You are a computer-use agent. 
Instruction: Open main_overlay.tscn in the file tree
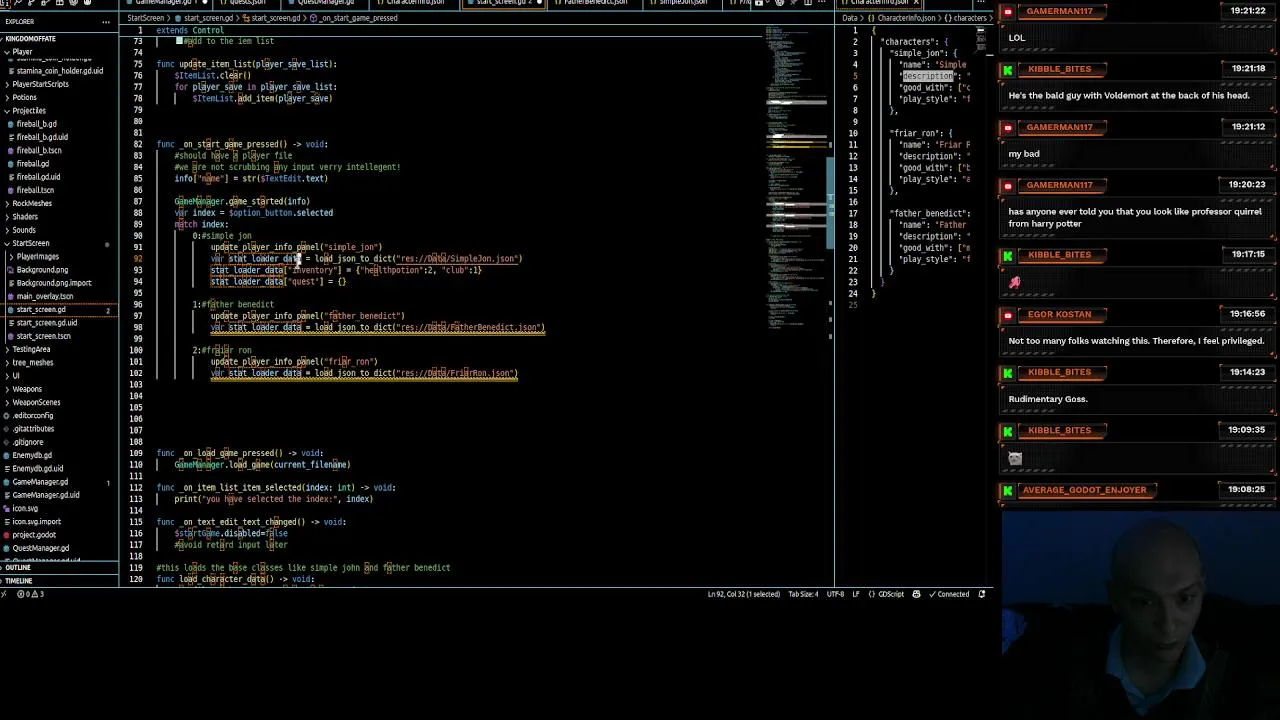(x=44, y=296)
